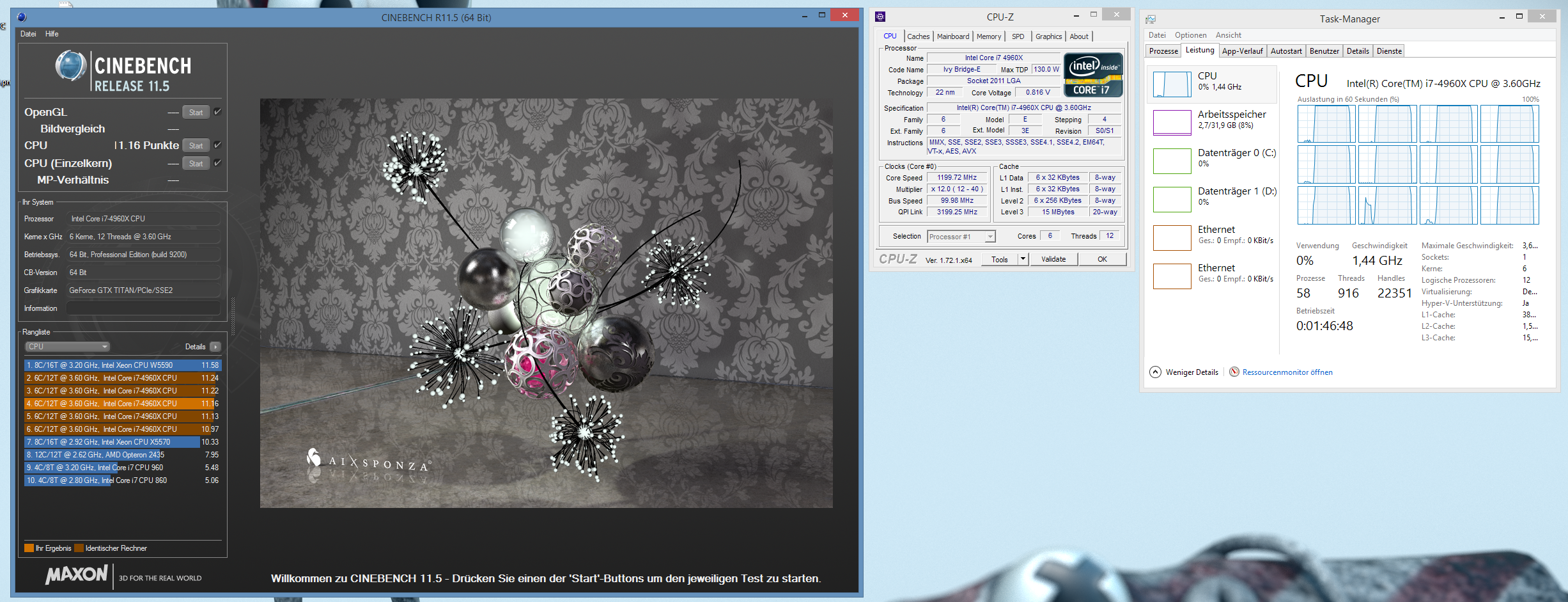Viewport: 1568px width, 602px height.
Task: Click the Cinebench window title icon
Action: pos(22,17)
